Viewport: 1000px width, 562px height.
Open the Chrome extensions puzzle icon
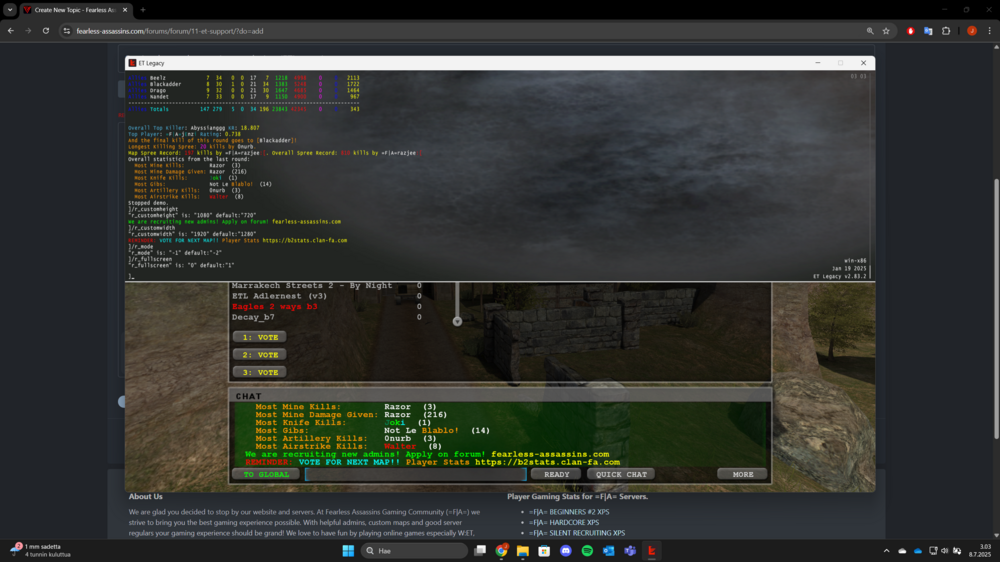point(946,31)
